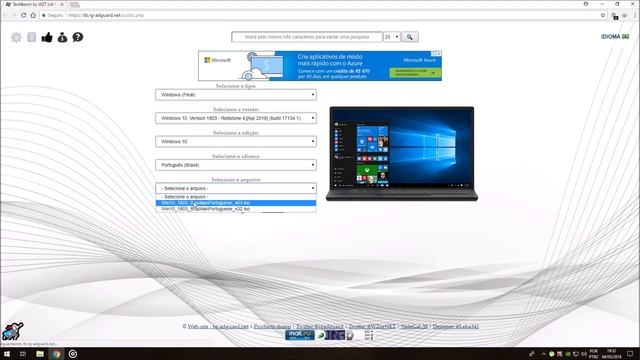This screenshot has width=640, height=360.
Task: Open the IDIOMA language selector
Action: coord(615,36)
